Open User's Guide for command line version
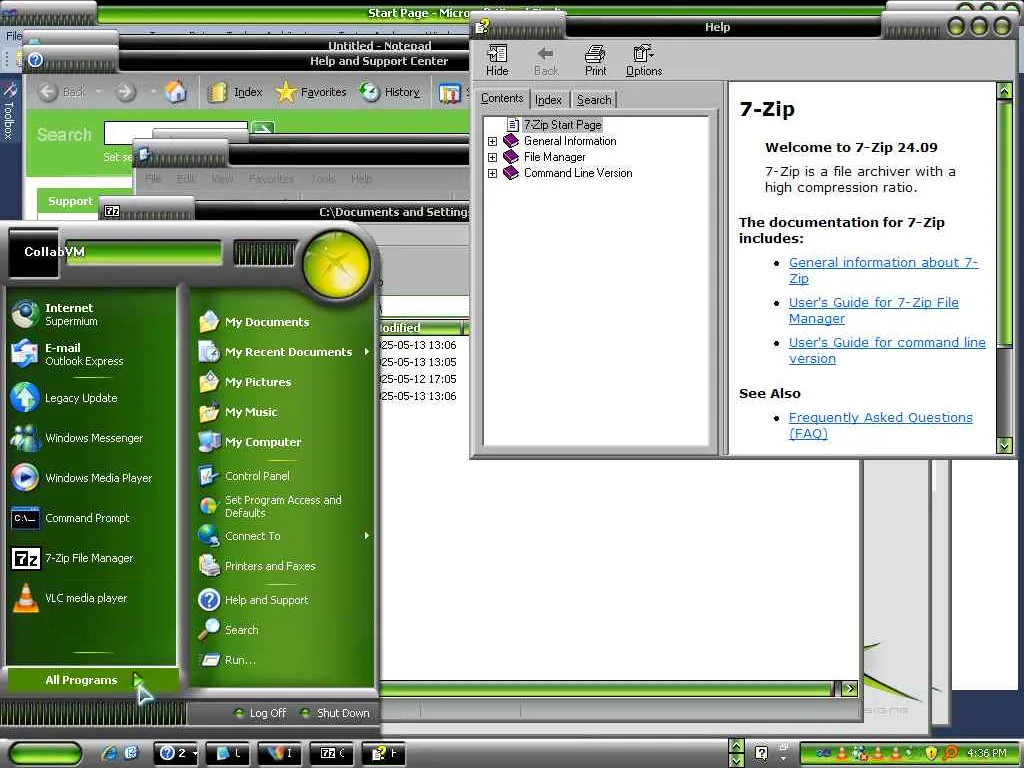The height and width of the screenshot is (768, 1024). tap(887, 350)
